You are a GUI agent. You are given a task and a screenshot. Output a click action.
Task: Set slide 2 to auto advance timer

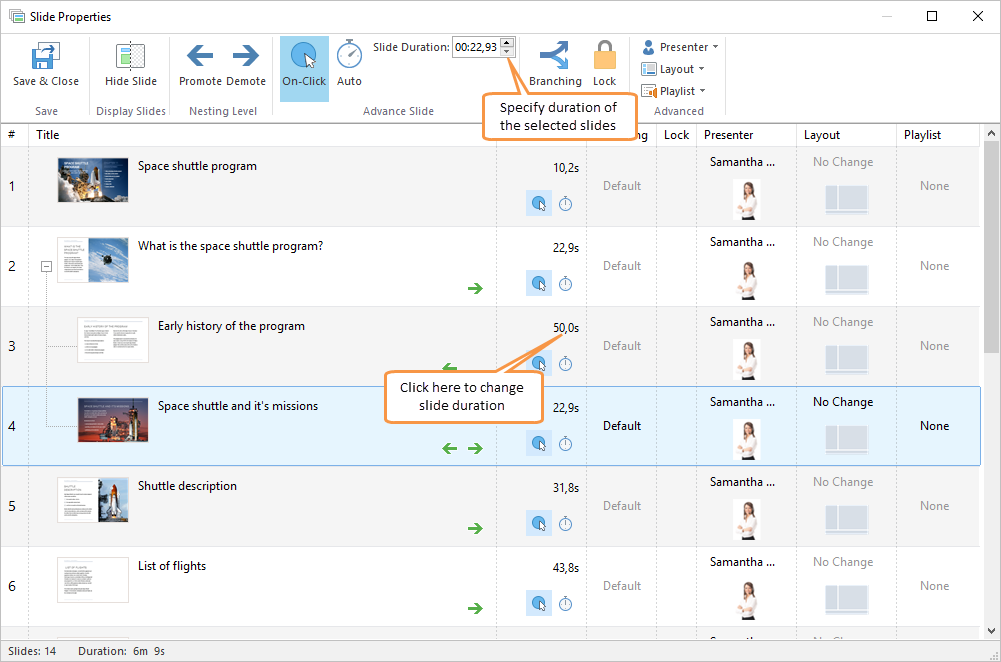566,283
